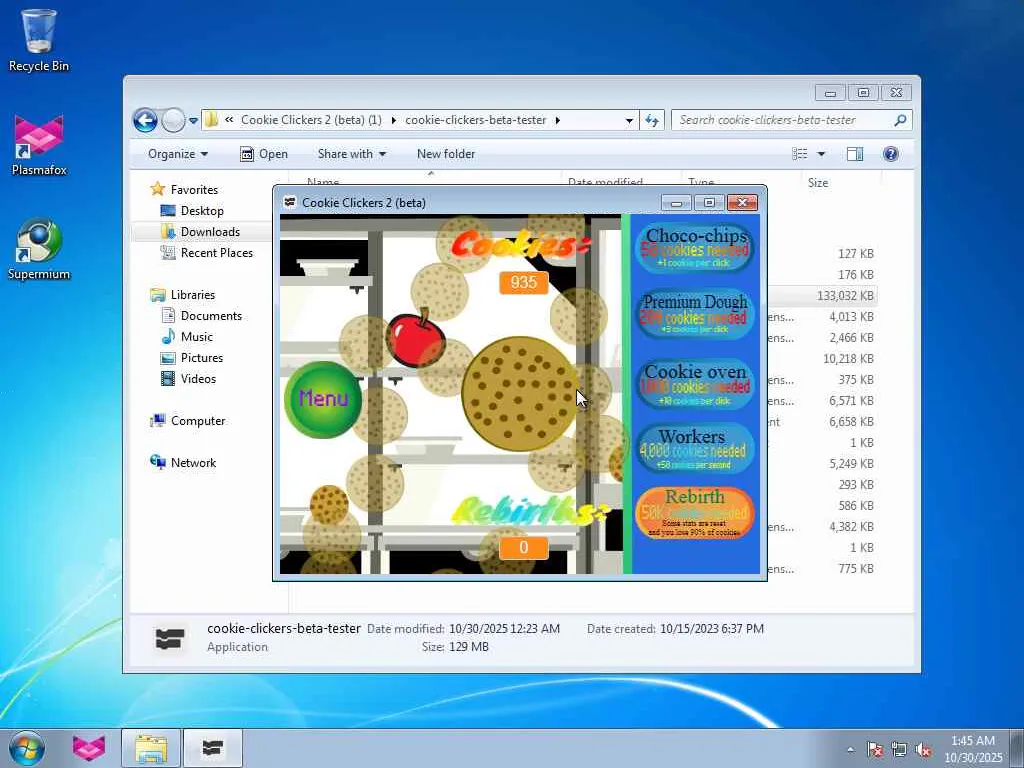
Task: Show hidden tray icons arrow
Action: (x=850, y=749)
